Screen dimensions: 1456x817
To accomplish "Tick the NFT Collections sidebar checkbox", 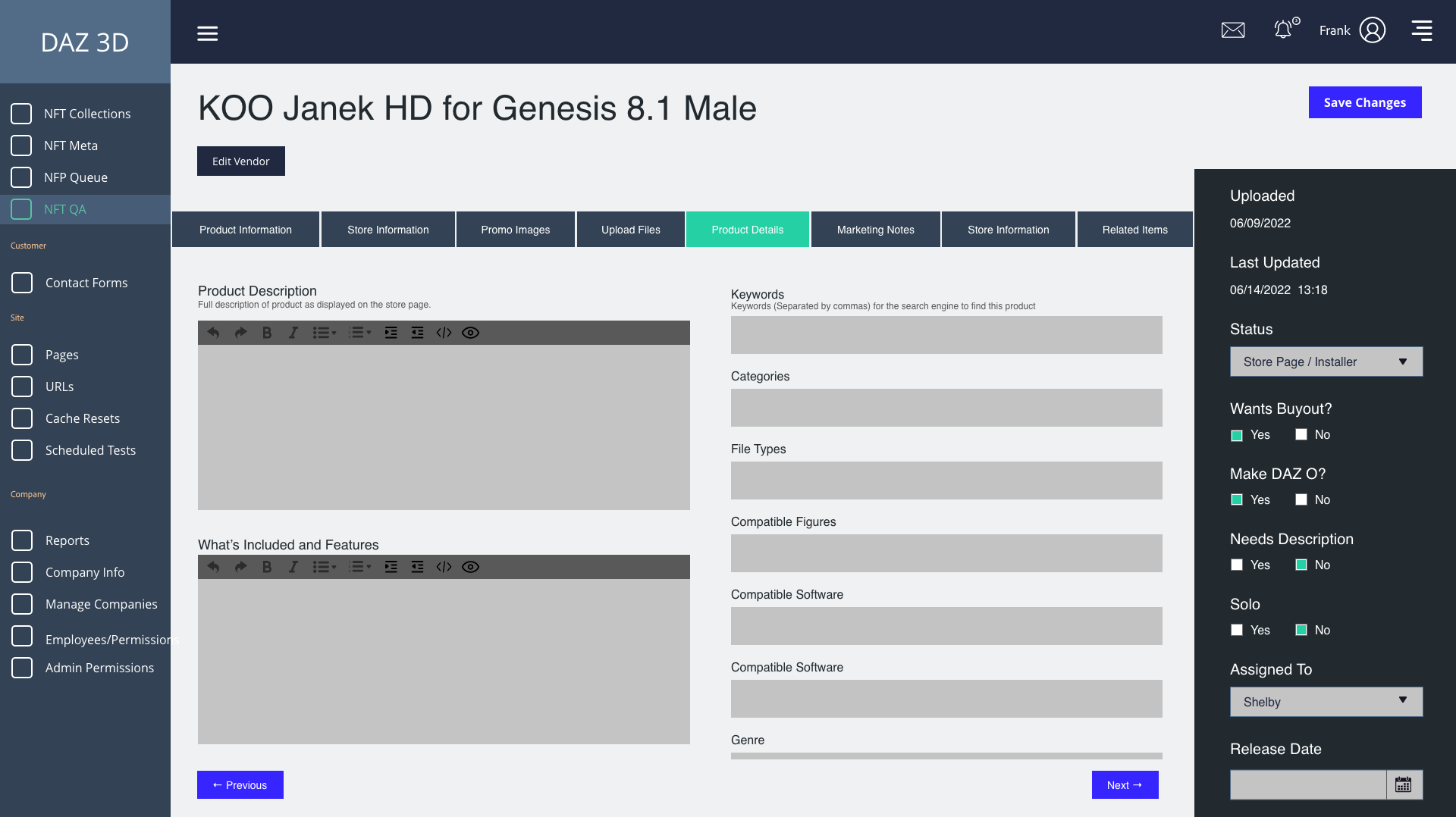I will [x=21, y=114].
